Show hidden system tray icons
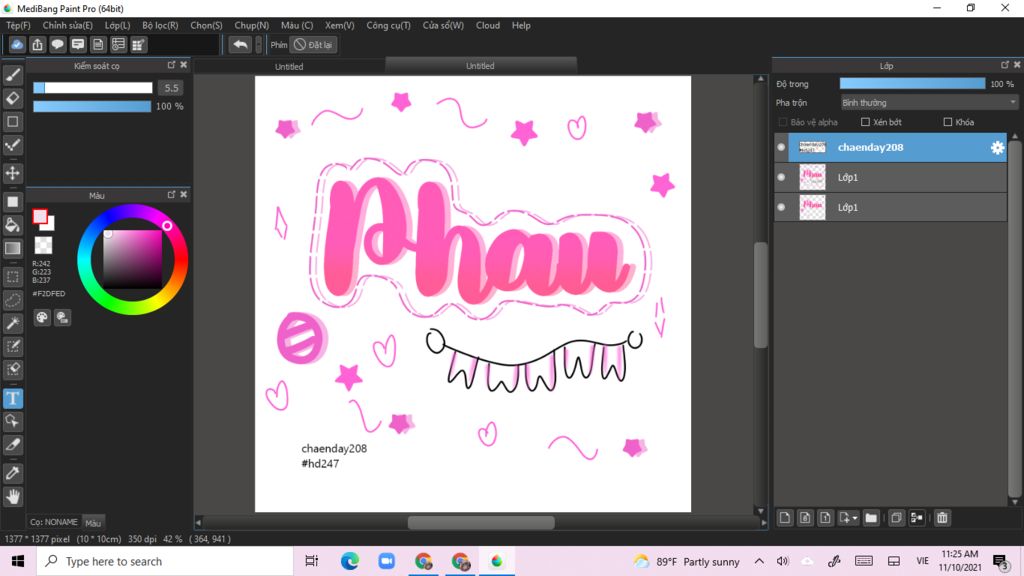Image resolution: width=1024 pixels, height=576 pixels. (x=759, y=561)
